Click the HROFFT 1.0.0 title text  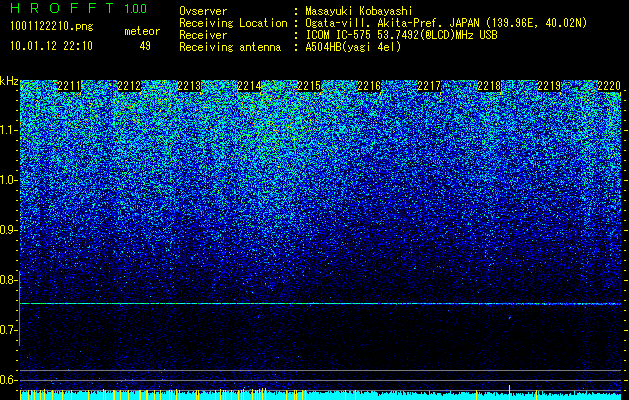coord(79,8)
